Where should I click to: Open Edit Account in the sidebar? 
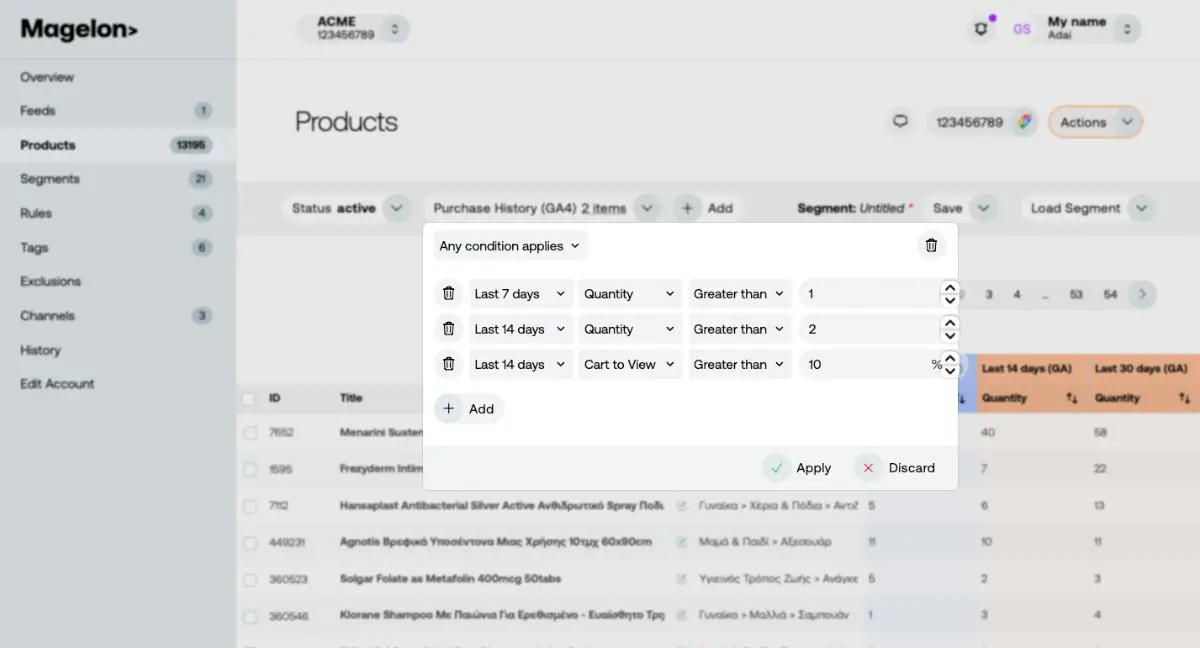tap(57, 384)
